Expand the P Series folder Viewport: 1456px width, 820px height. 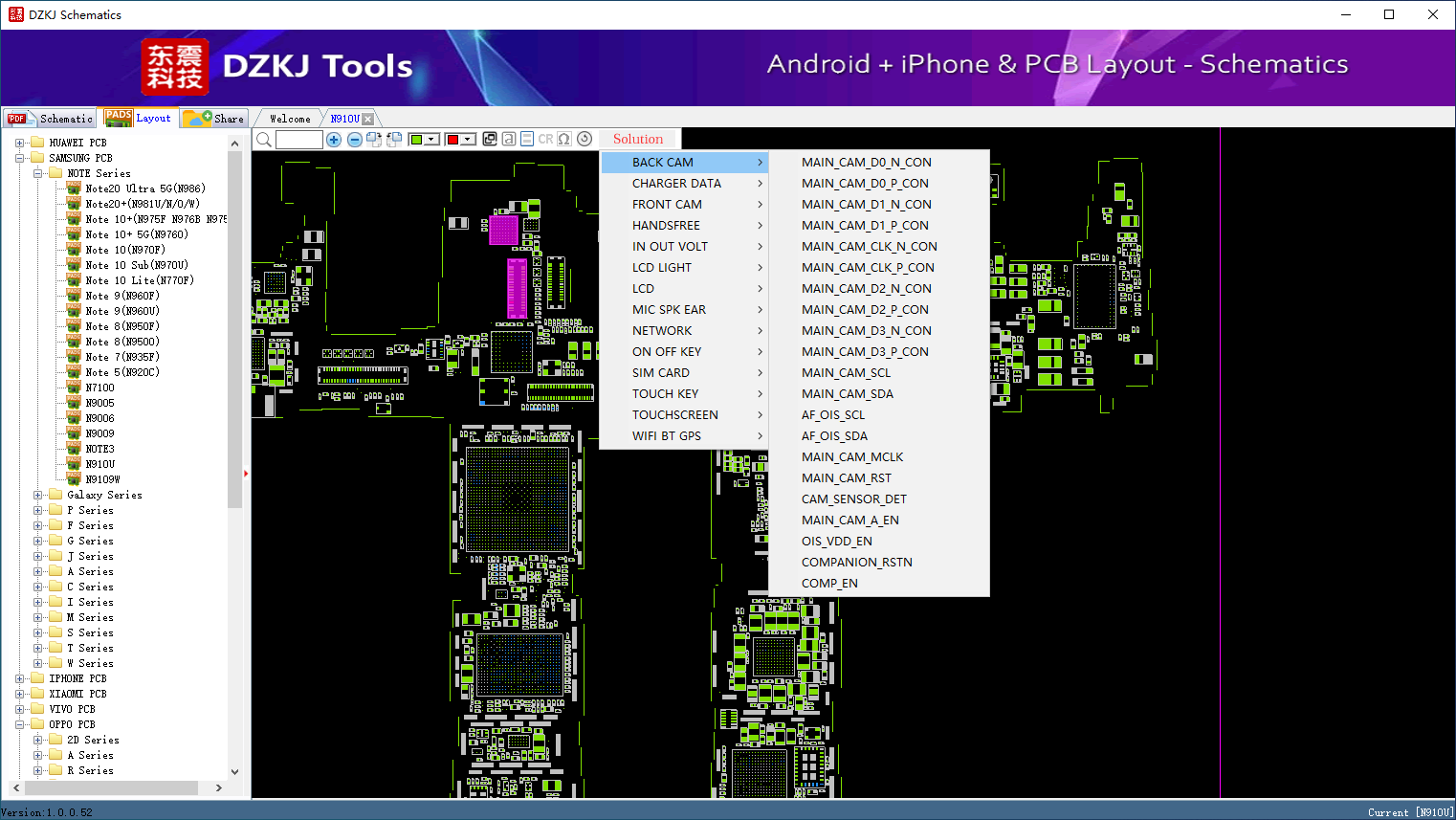tap(38, 510)
